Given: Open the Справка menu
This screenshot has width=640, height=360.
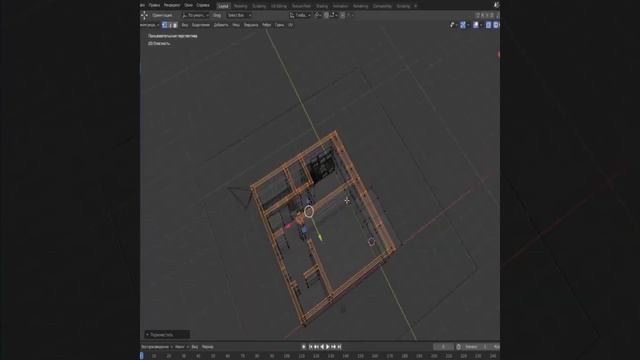Looking at the screenshot, I should coord(203,5).
